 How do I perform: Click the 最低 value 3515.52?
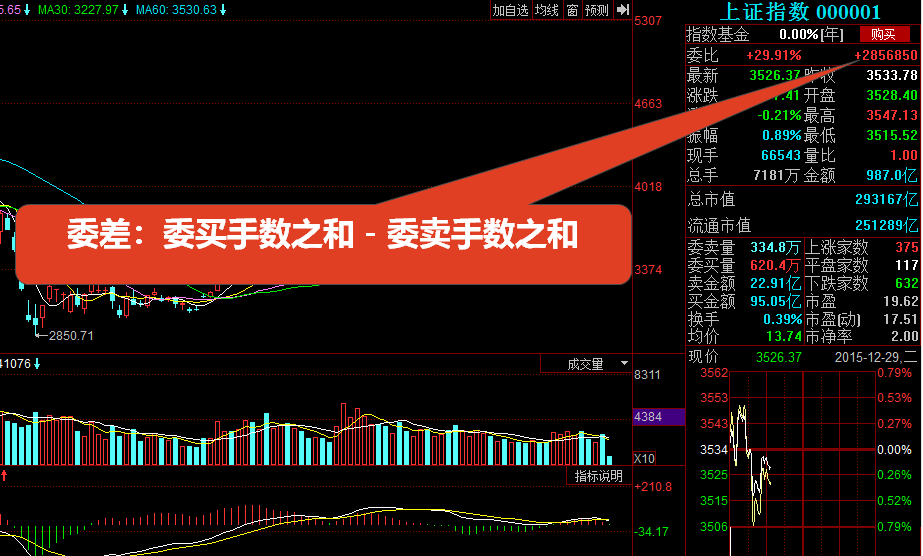click(892, 135)
